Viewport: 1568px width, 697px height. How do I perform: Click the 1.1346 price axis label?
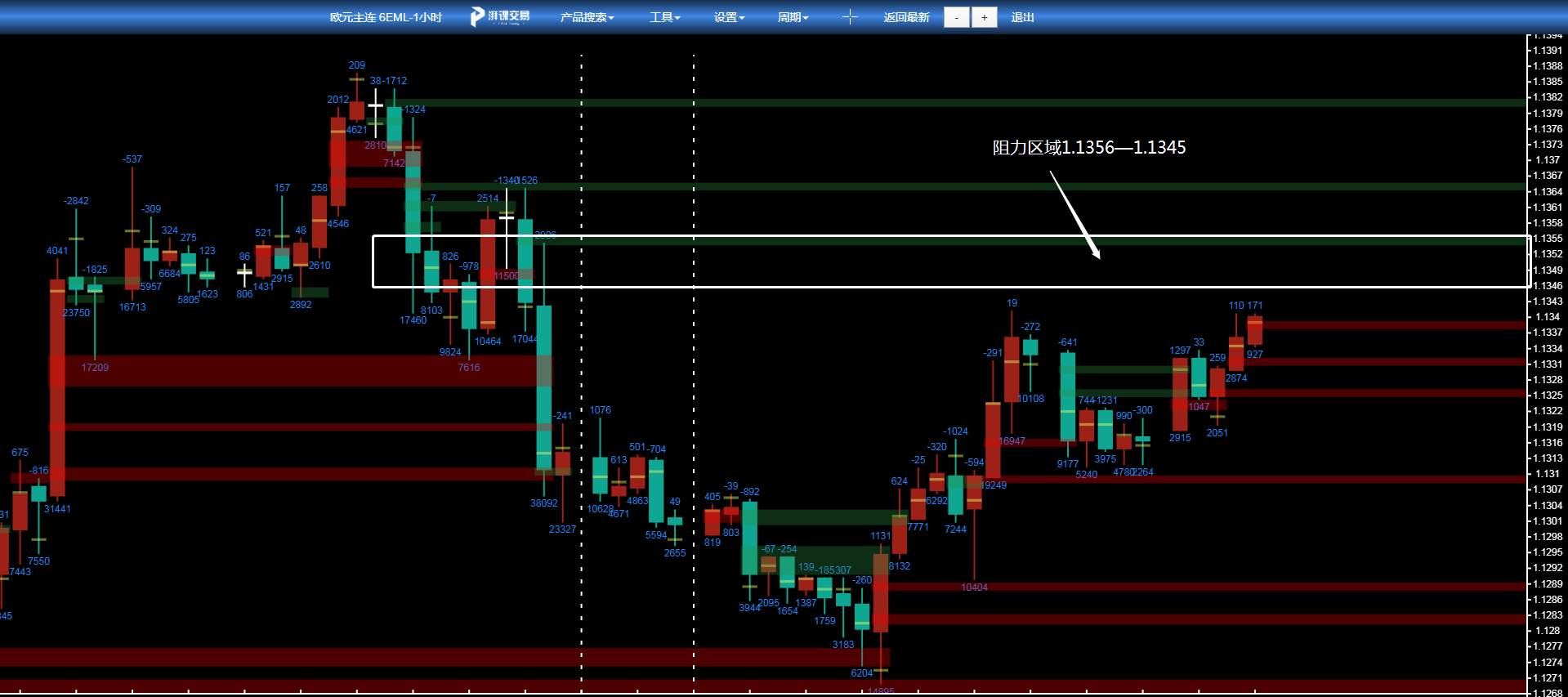click(1548, 286)
